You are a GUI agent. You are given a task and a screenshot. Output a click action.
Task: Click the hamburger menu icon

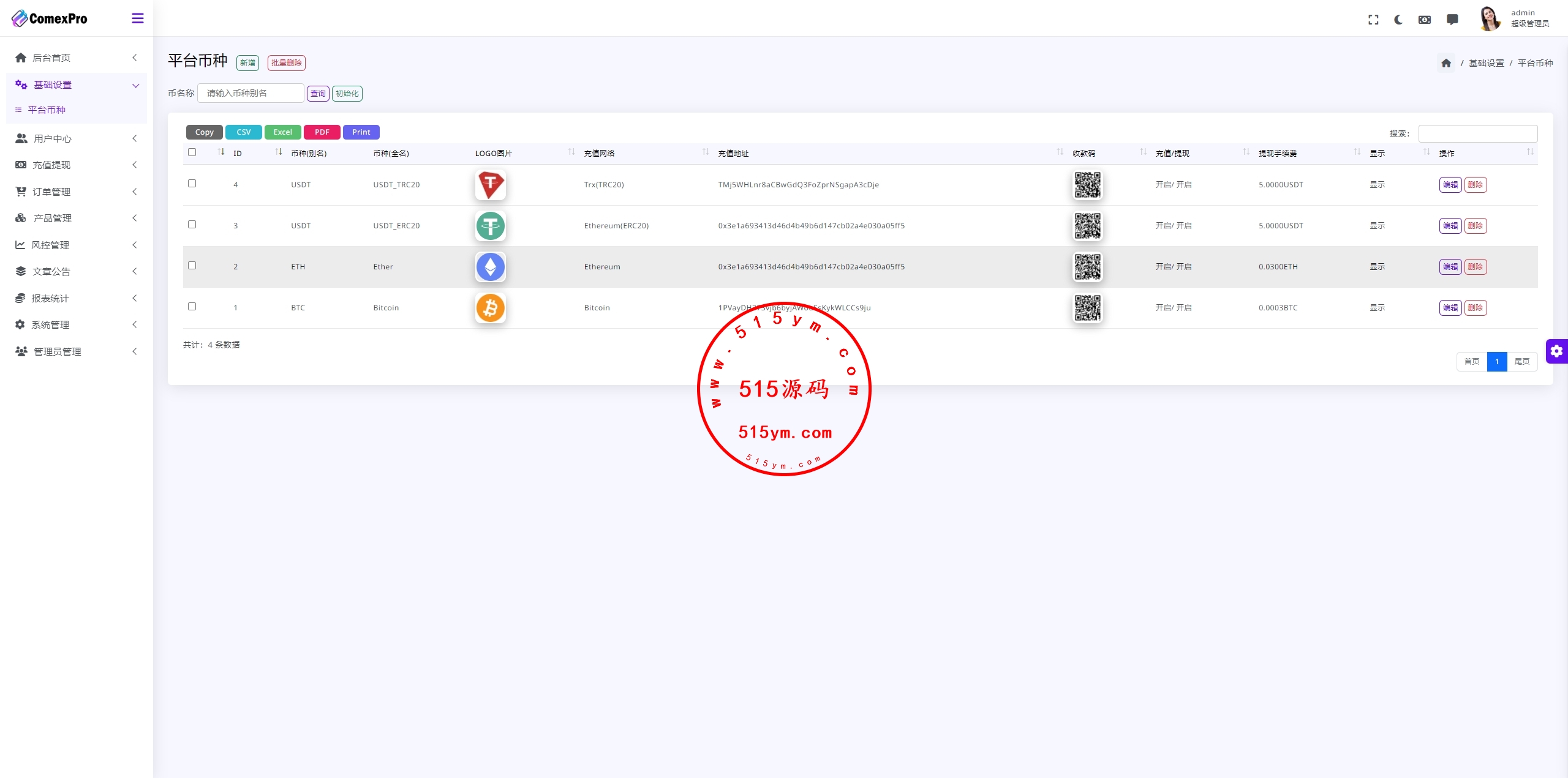(x=138, y=18)
